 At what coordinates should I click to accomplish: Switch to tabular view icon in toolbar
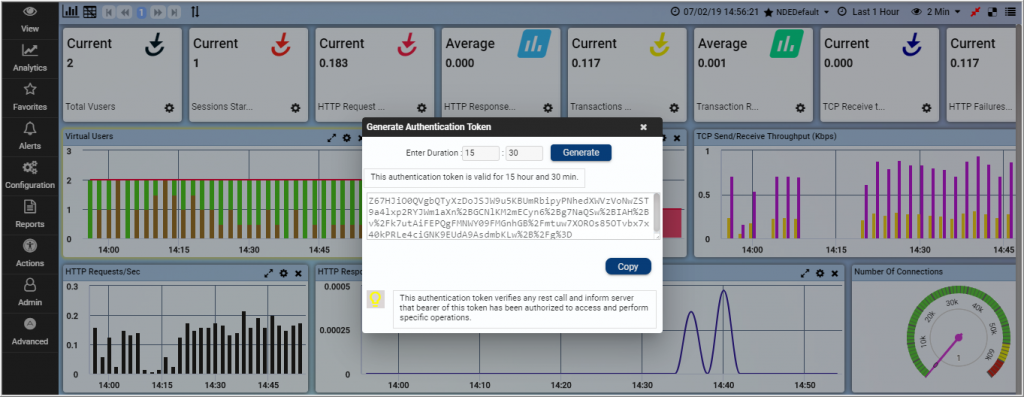tap(90, 12)
